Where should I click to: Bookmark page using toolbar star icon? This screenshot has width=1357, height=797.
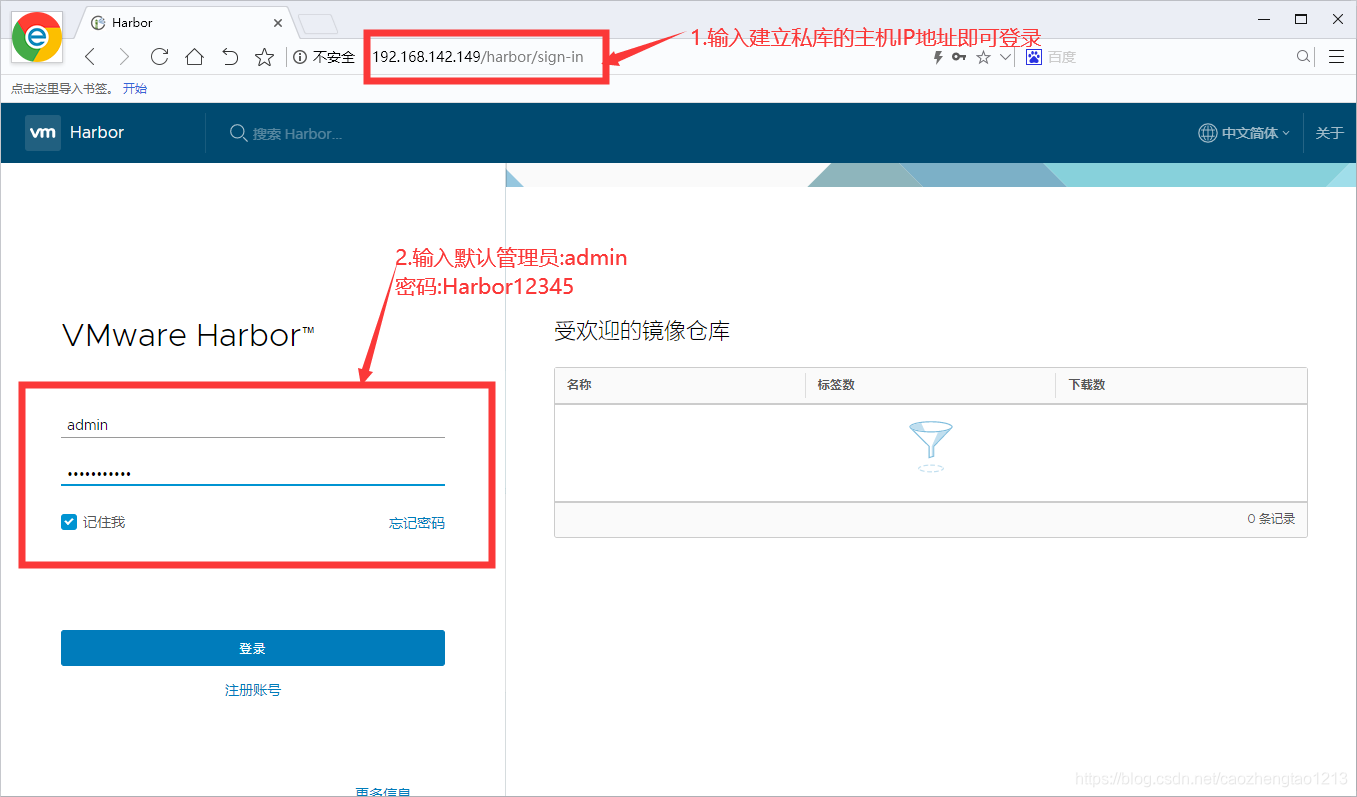tap(264, 57)
